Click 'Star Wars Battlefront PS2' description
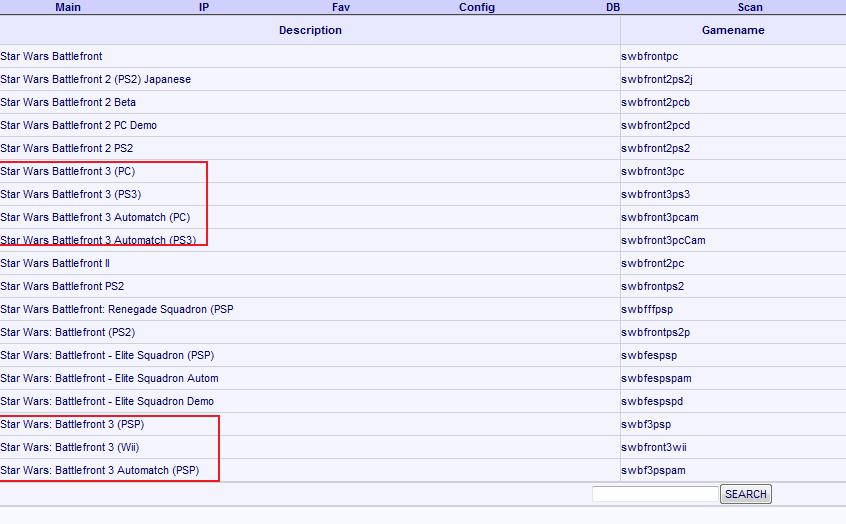The width and height of the screenshot is (846, 524). 62,286
